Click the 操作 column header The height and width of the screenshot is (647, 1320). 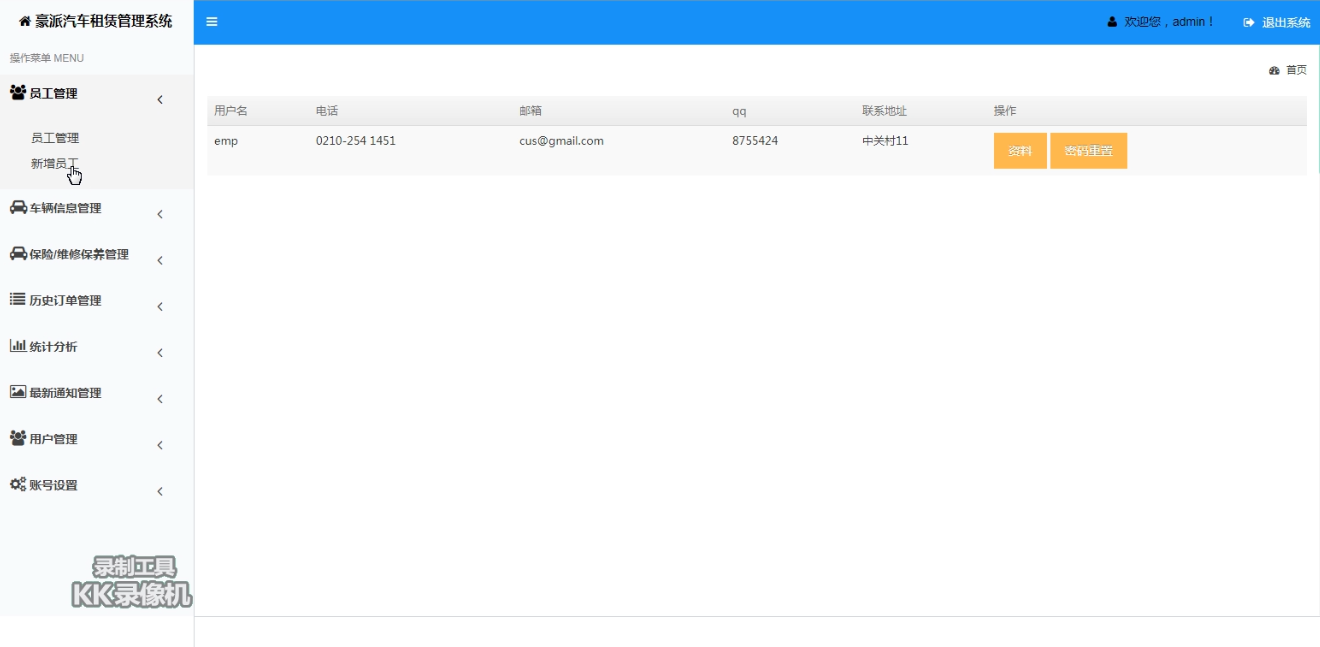click(1005, 111)
